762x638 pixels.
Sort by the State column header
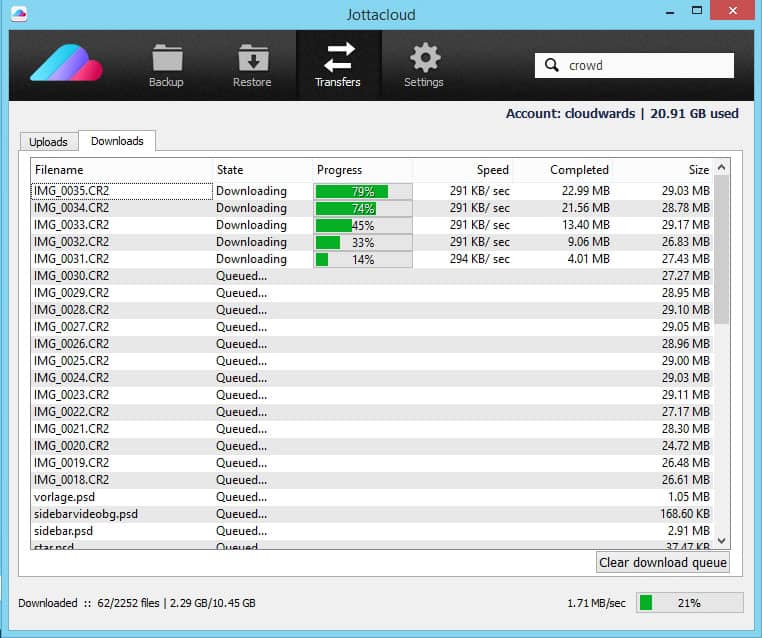(263, 170)
